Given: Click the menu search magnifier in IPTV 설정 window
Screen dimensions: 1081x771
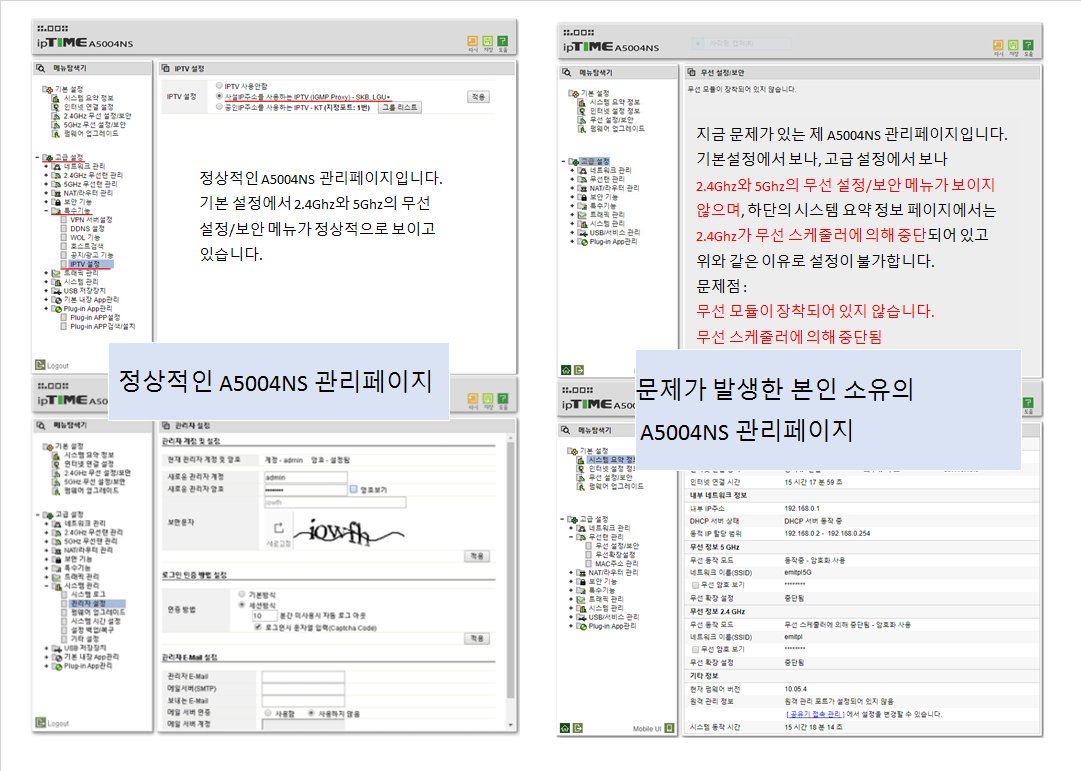Looking at the screenshot, I should [x=41, y=68].
